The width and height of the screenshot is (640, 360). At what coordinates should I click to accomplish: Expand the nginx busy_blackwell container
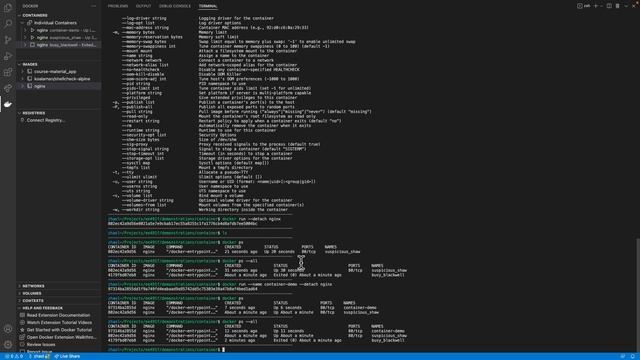(x=25, y=45)
